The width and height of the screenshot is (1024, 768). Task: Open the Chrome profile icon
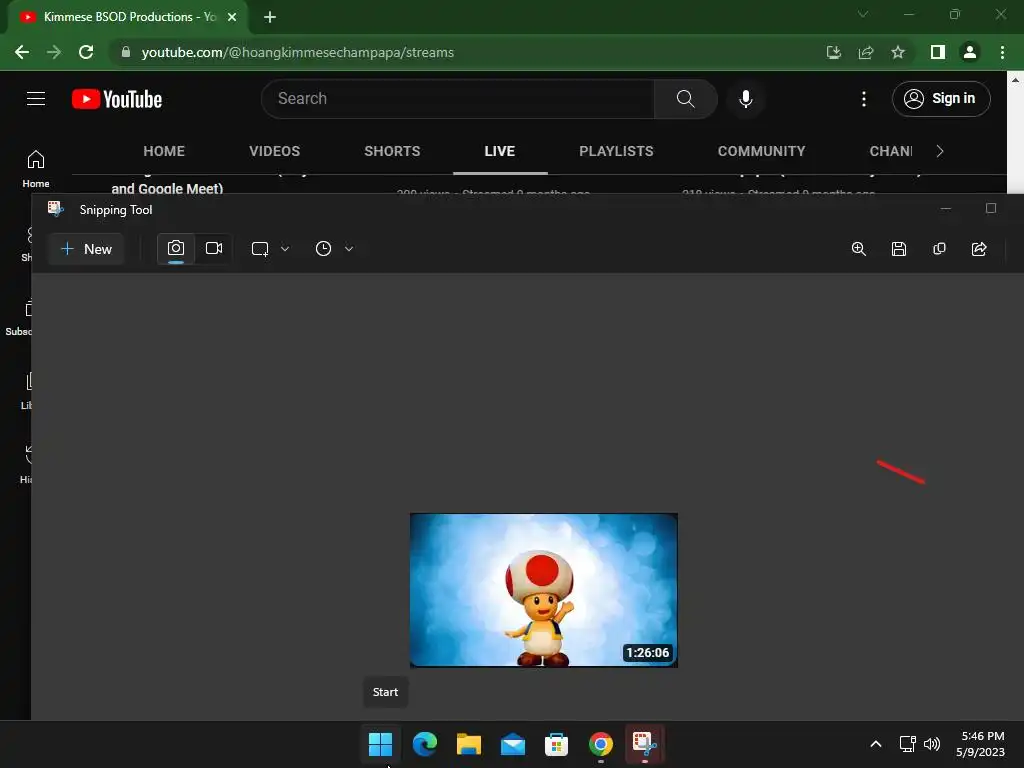point(970,52)
